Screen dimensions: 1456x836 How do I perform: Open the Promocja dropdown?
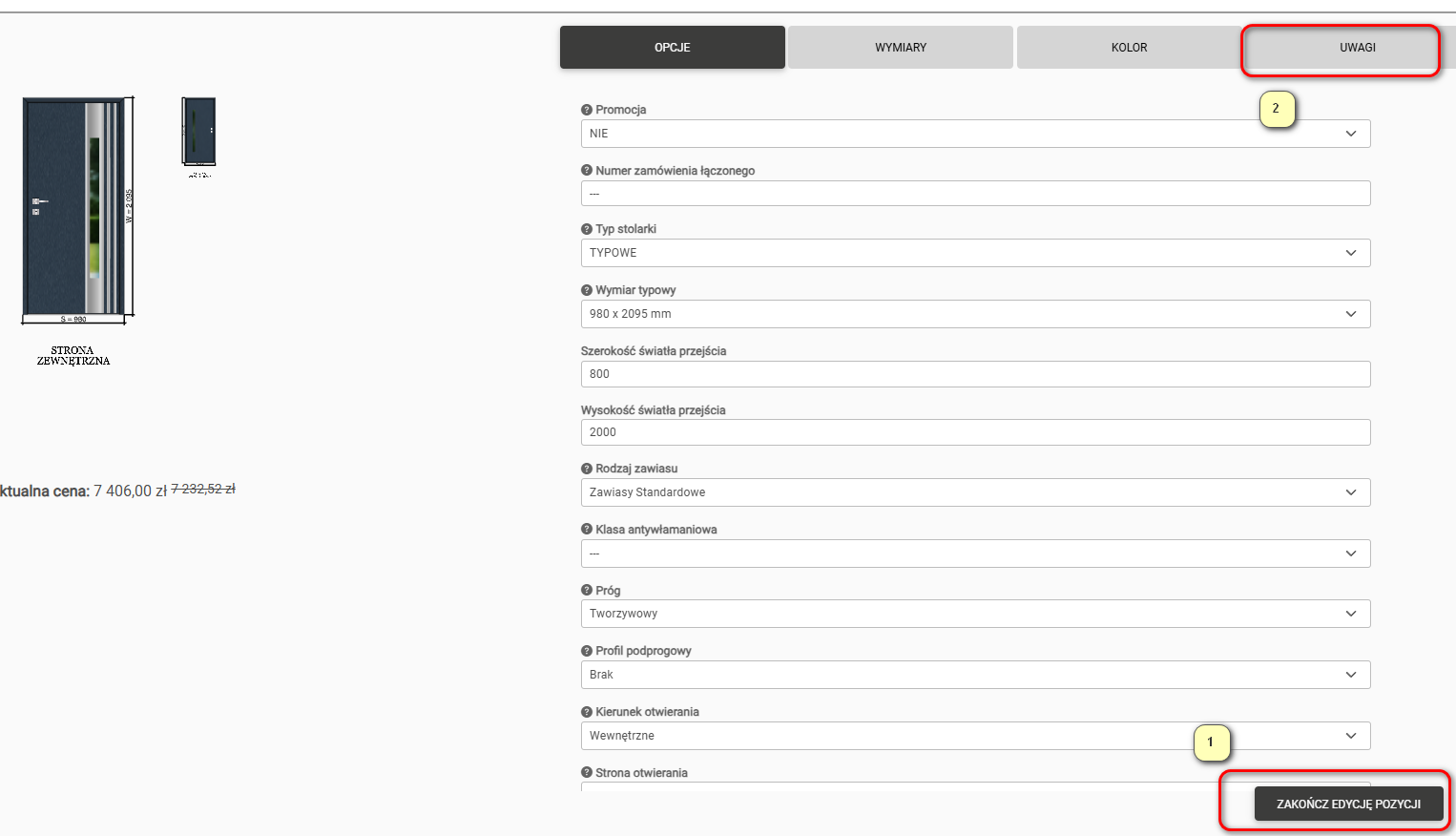coord(975,134)
